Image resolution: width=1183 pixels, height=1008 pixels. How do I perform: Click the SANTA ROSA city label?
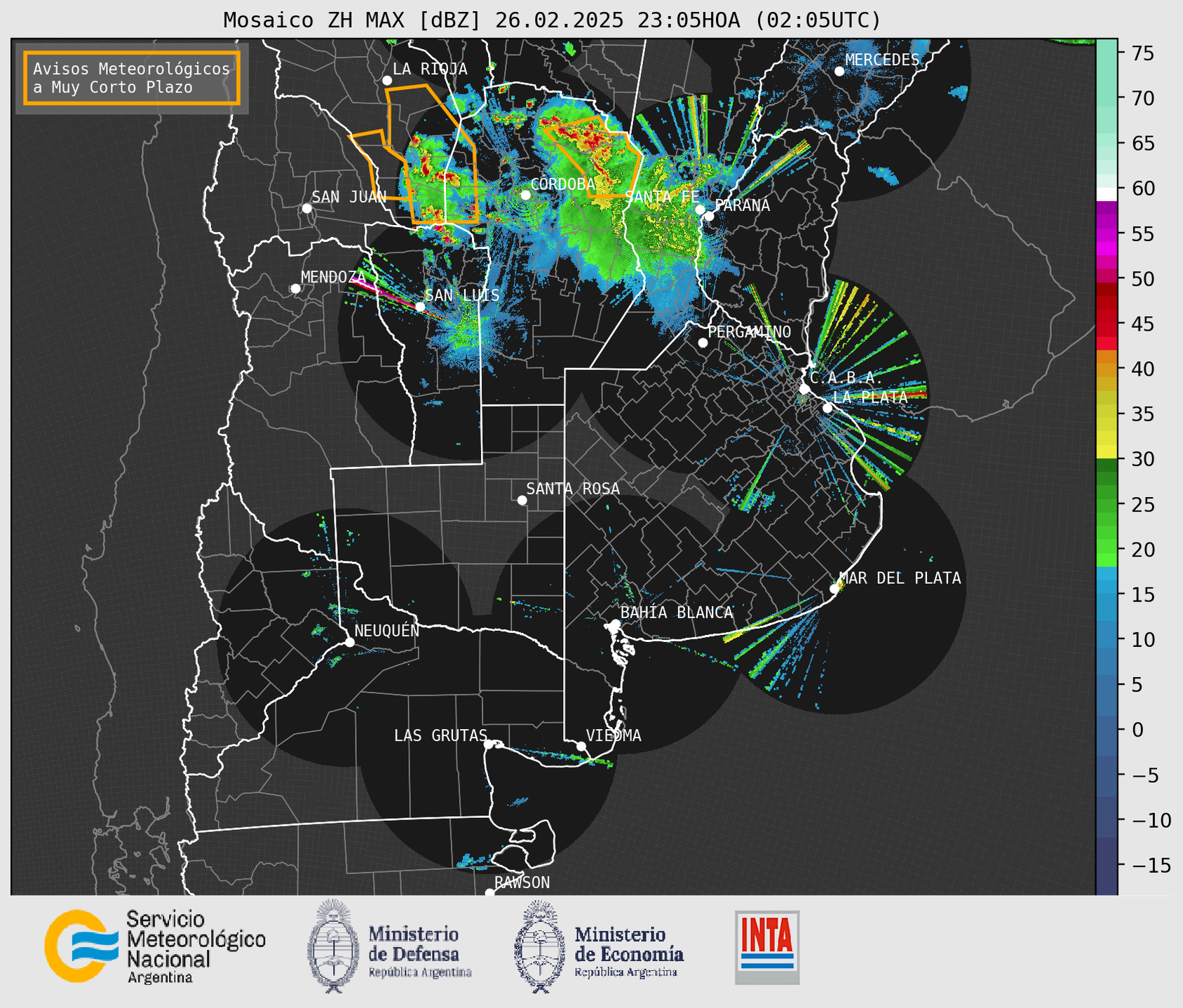click(x=573, y=489)
